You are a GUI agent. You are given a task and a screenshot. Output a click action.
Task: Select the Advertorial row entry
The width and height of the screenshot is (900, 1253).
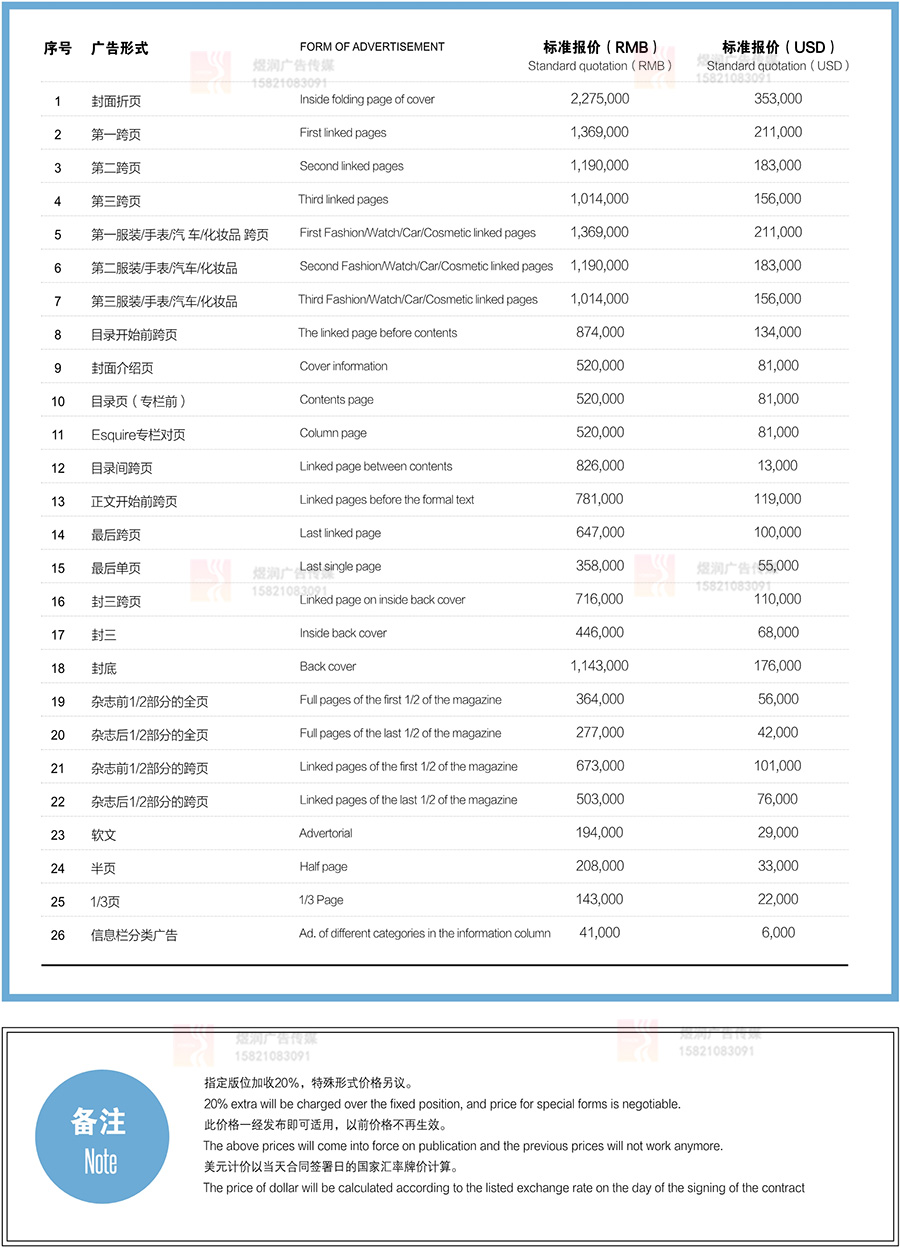326,833
